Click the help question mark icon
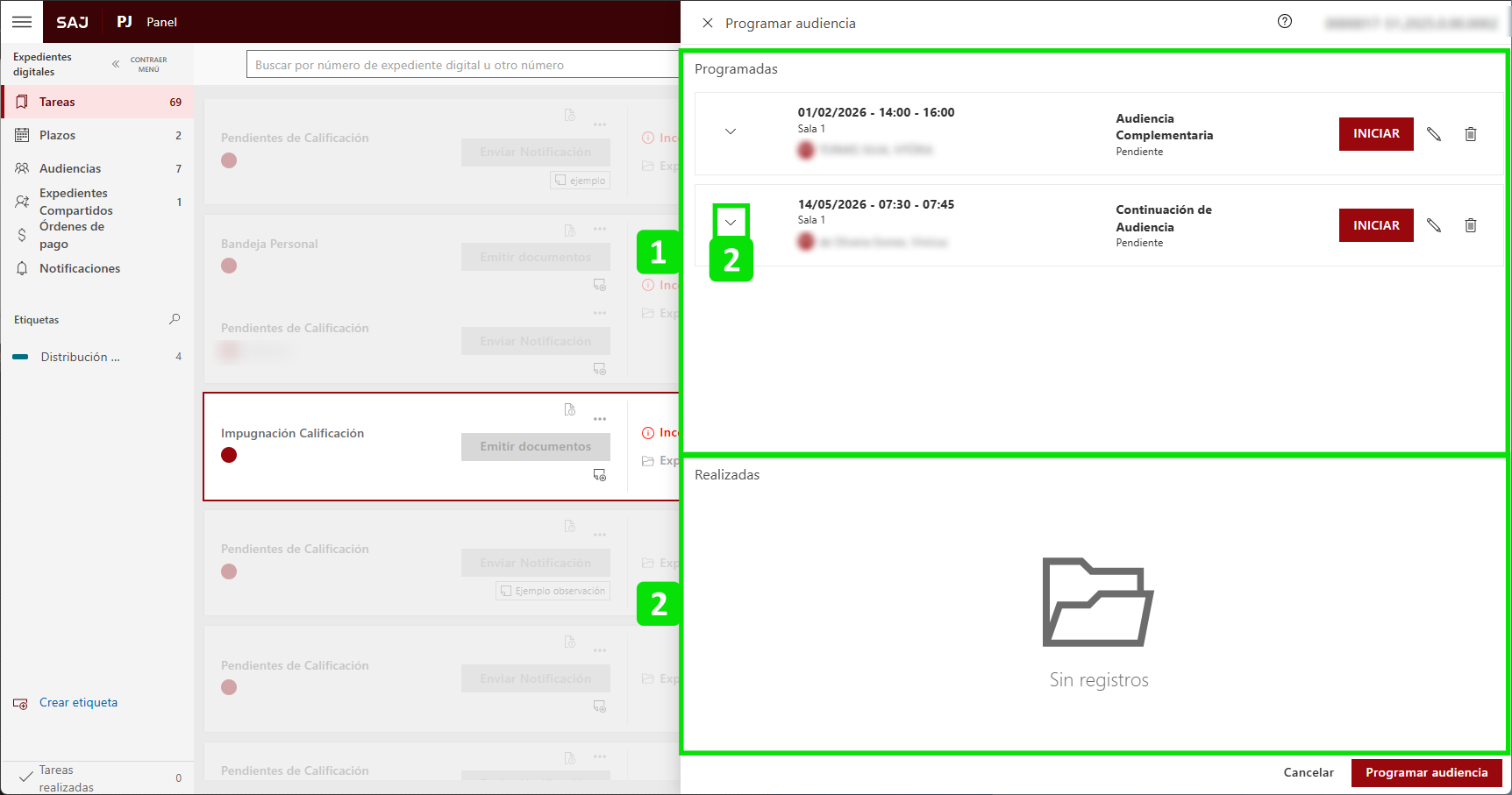 tap(1284, 22)
